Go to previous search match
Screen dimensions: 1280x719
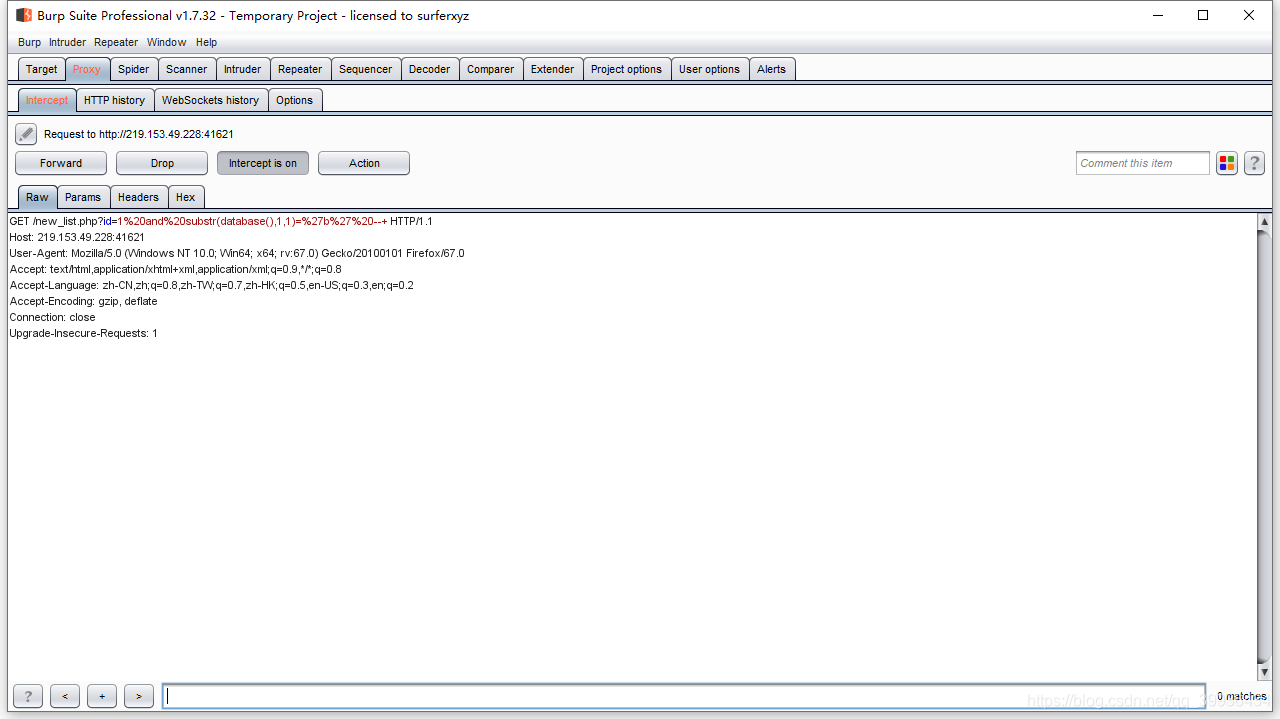65,696
